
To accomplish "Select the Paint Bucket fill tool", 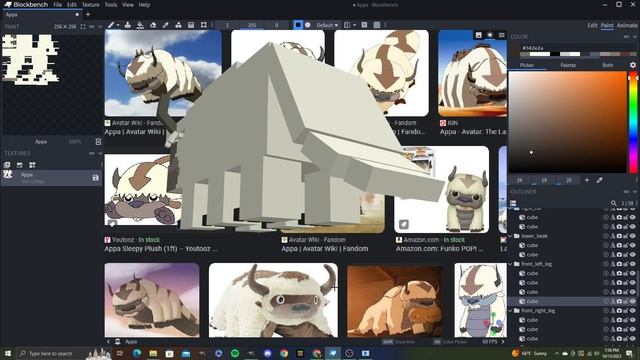I will (x=140, y=25).
